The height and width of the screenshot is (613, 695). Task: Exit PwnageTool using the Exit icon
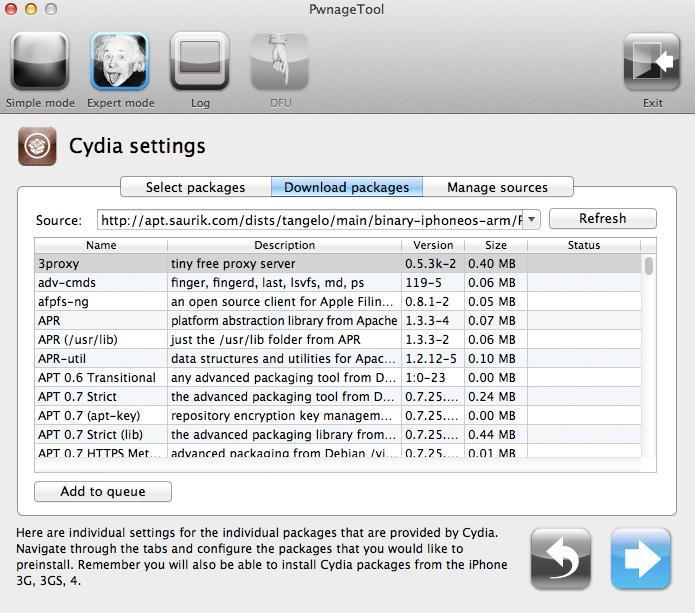(652, 62)
